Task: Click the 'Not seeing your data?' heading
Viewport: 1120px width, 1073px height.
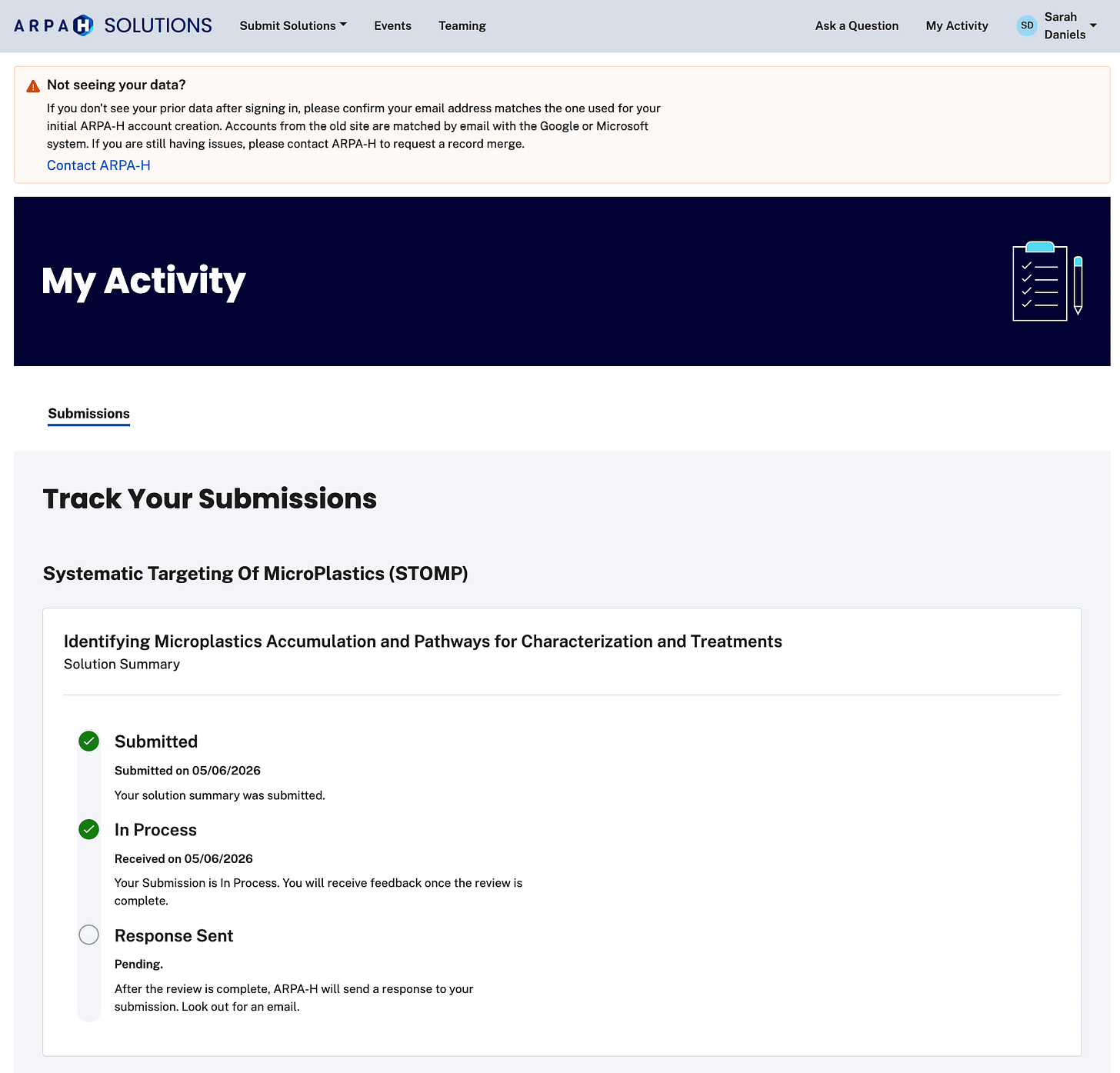Action: point(116,85)
